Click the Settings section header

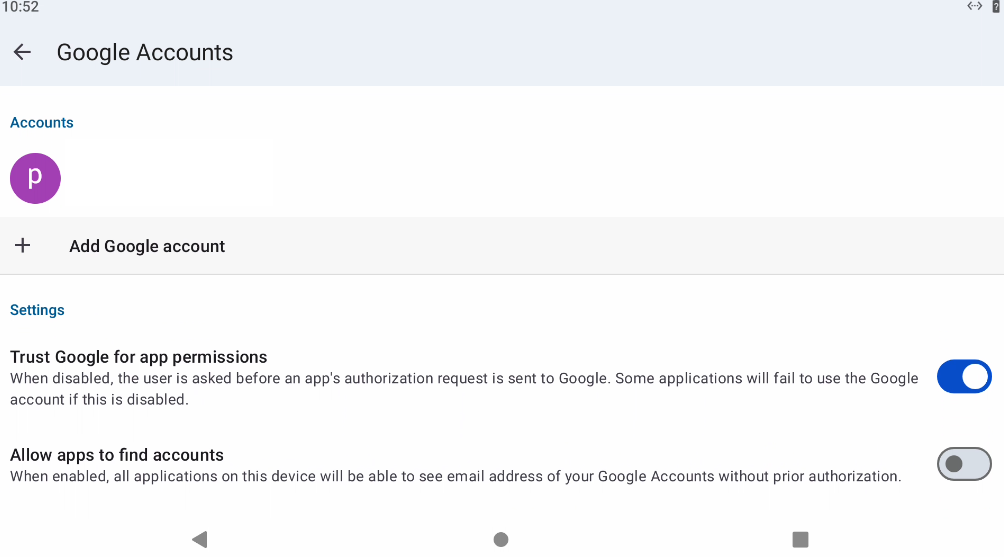point(37,310)
